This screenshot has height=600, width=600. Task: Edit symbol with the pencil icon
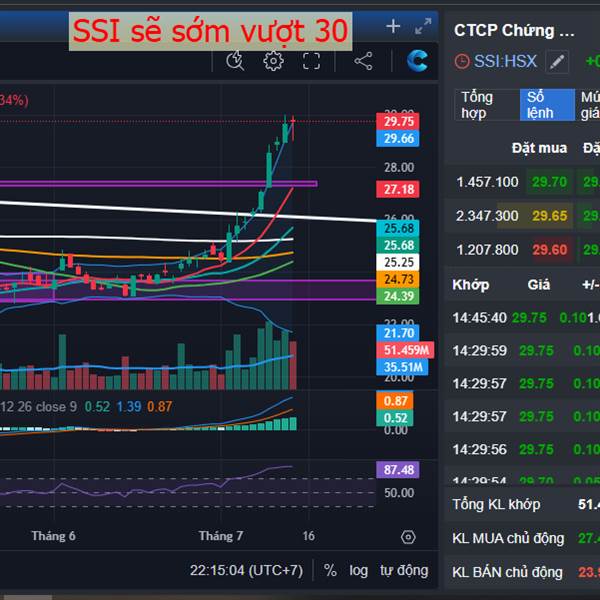click(x=557, y=62)
